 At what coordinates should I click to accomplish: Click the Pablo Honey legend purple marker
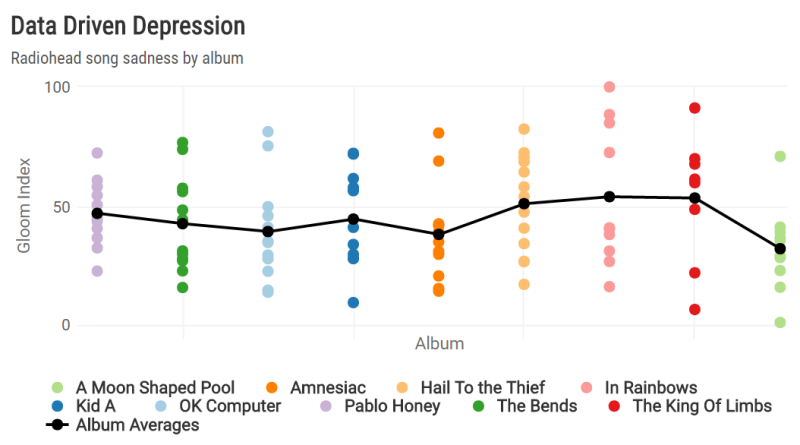pyautogui.click(x=325, y=406)
